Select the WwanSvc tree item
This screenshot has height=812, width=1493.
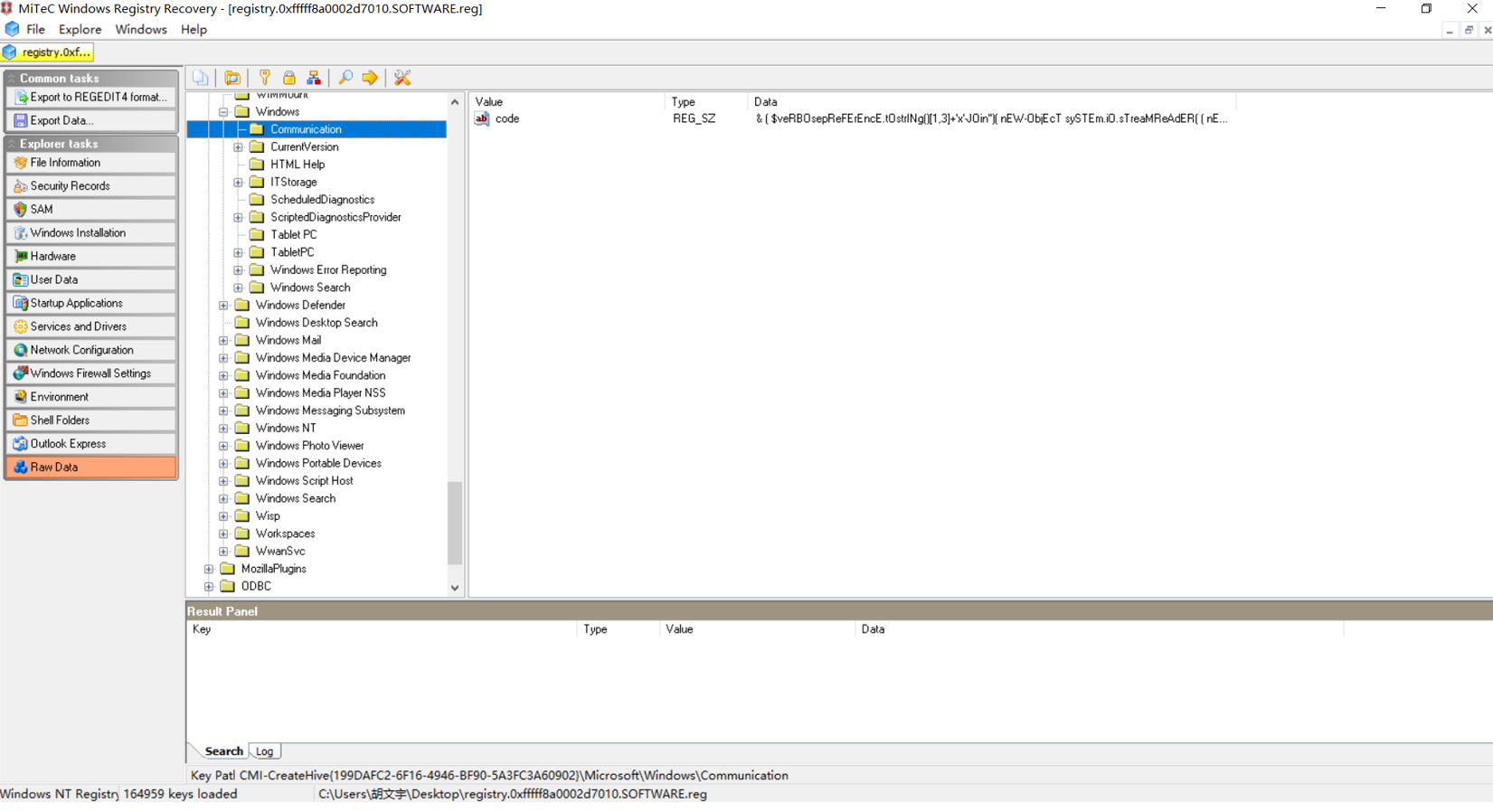click(x=279, y=552)
